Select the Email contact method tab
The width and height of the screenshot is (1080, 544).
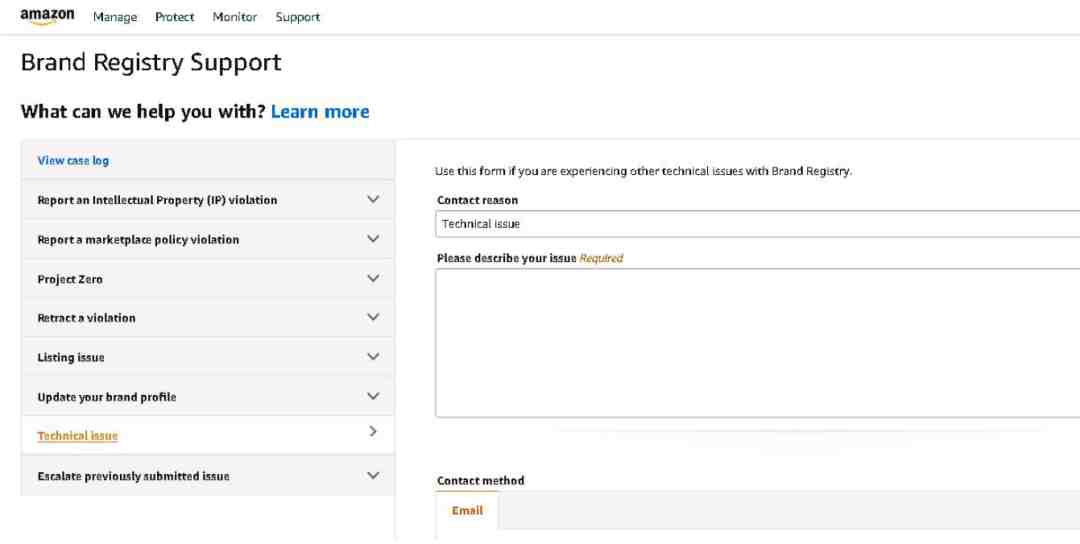(467, 511)
